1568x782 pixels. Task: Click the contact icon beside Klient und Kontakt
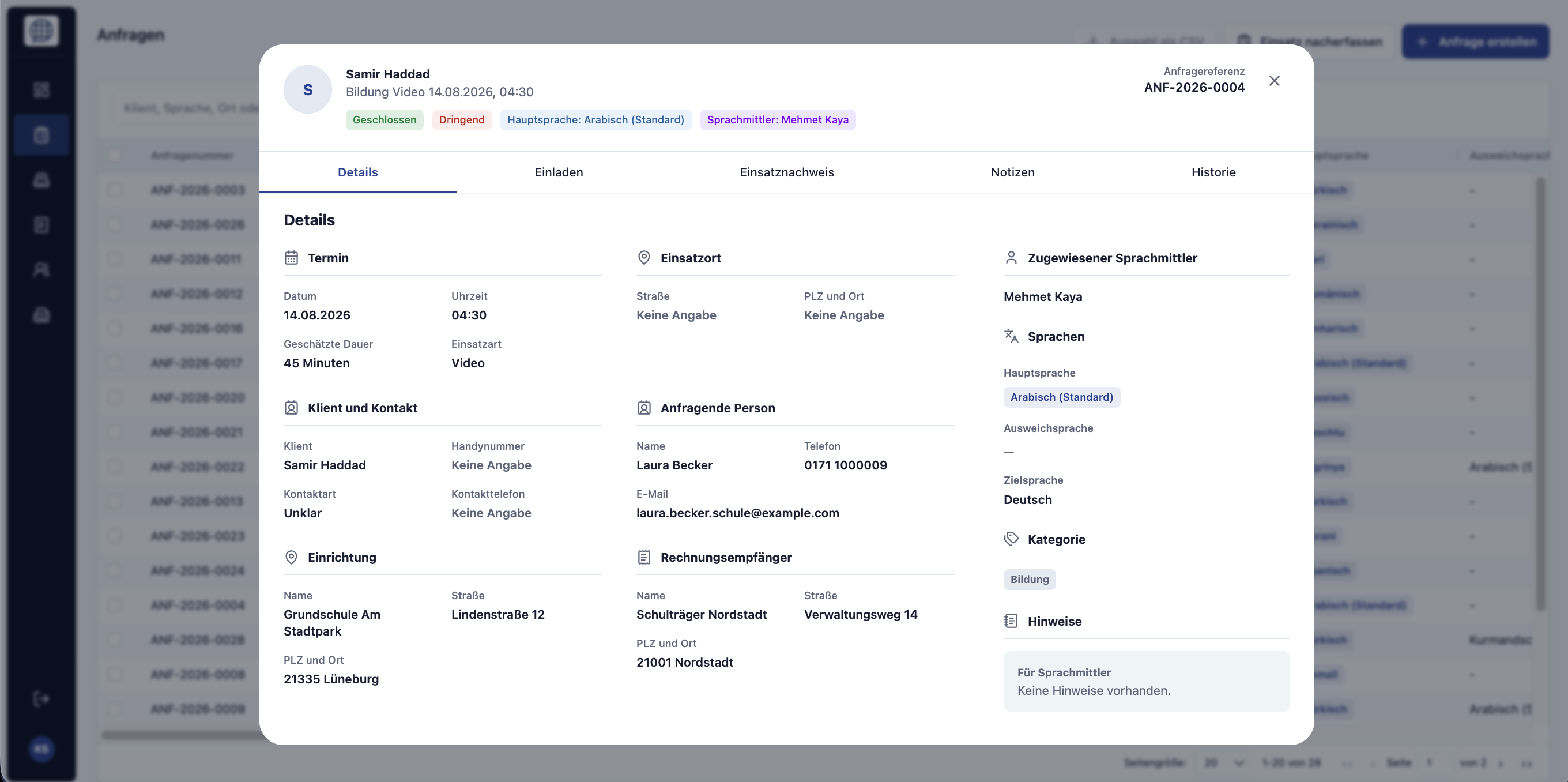pos(291,408)
